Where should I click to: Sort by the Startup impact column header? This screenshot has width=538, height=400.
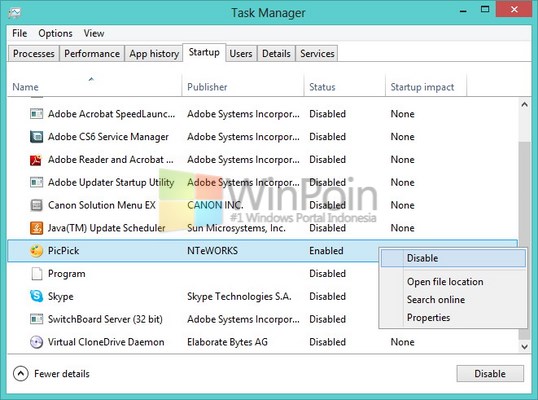pos(426,85)
